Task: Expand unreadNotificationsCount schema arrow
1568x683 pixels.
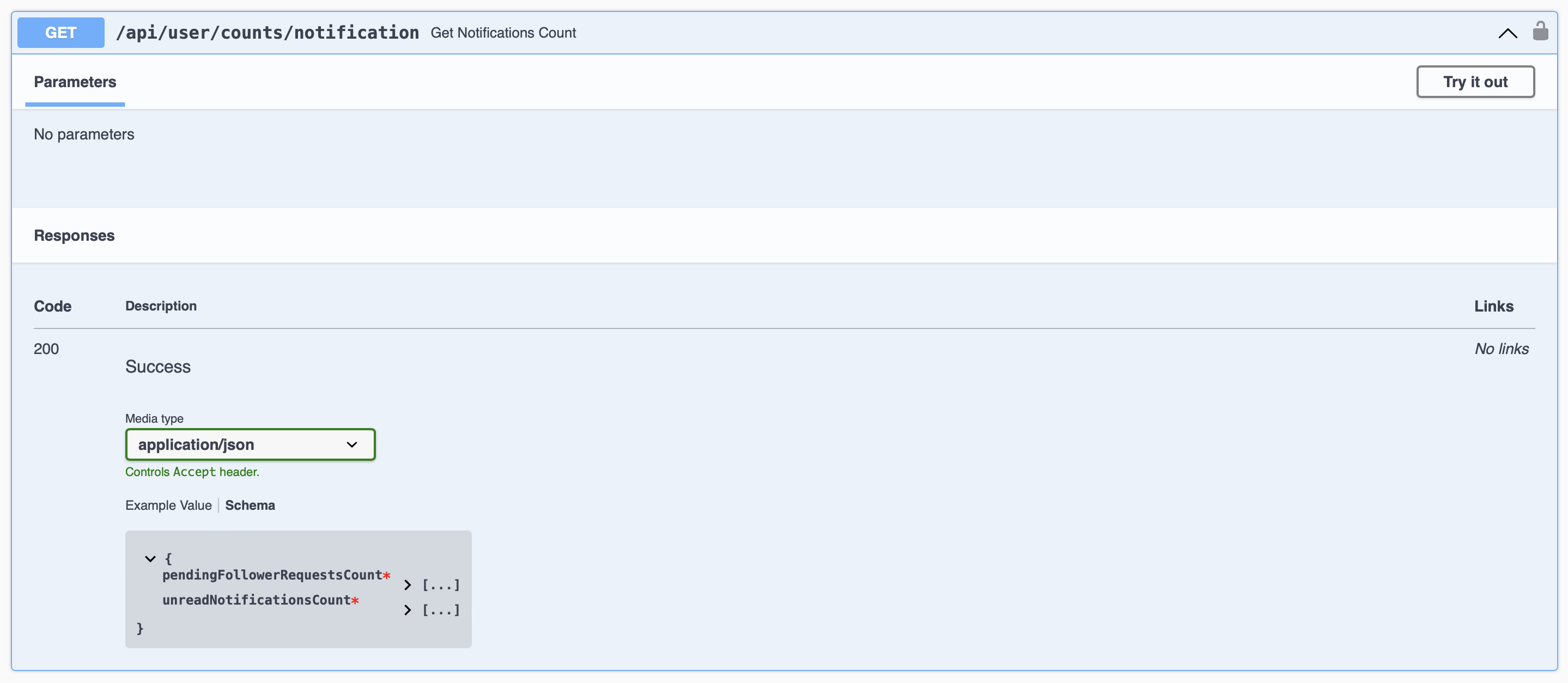Action: point(407,610)
